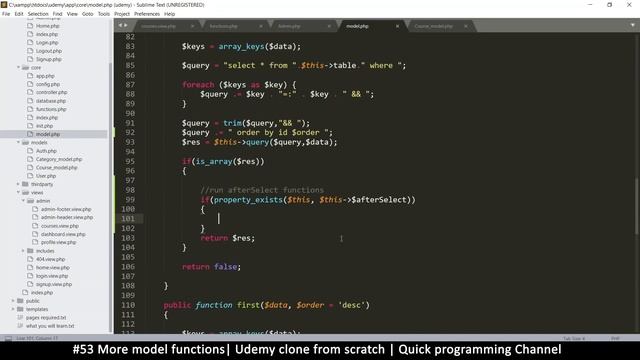Open the Project menu
This screenshot has width=640, height=360.
(122, 14)
